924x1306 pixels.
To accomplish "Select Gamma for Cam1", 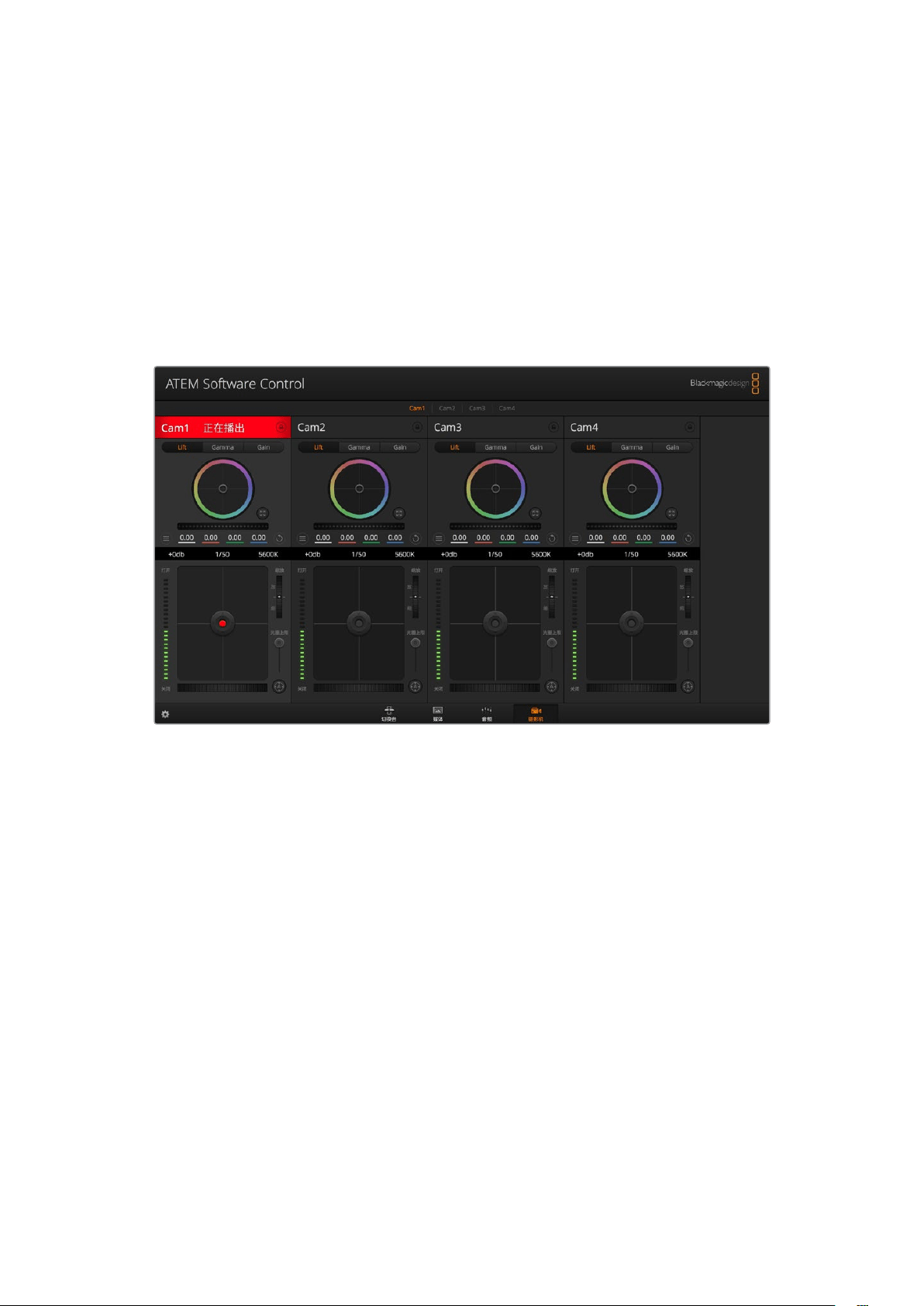I will point(223,447).
